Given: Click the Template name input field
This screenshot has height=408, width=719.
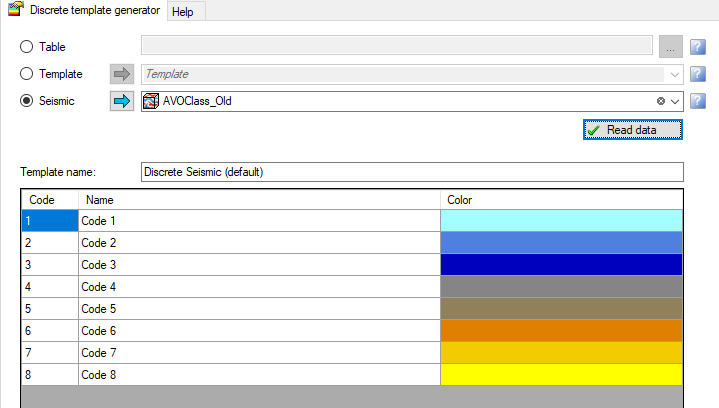Looking at the screenshot, I should 412,172.
